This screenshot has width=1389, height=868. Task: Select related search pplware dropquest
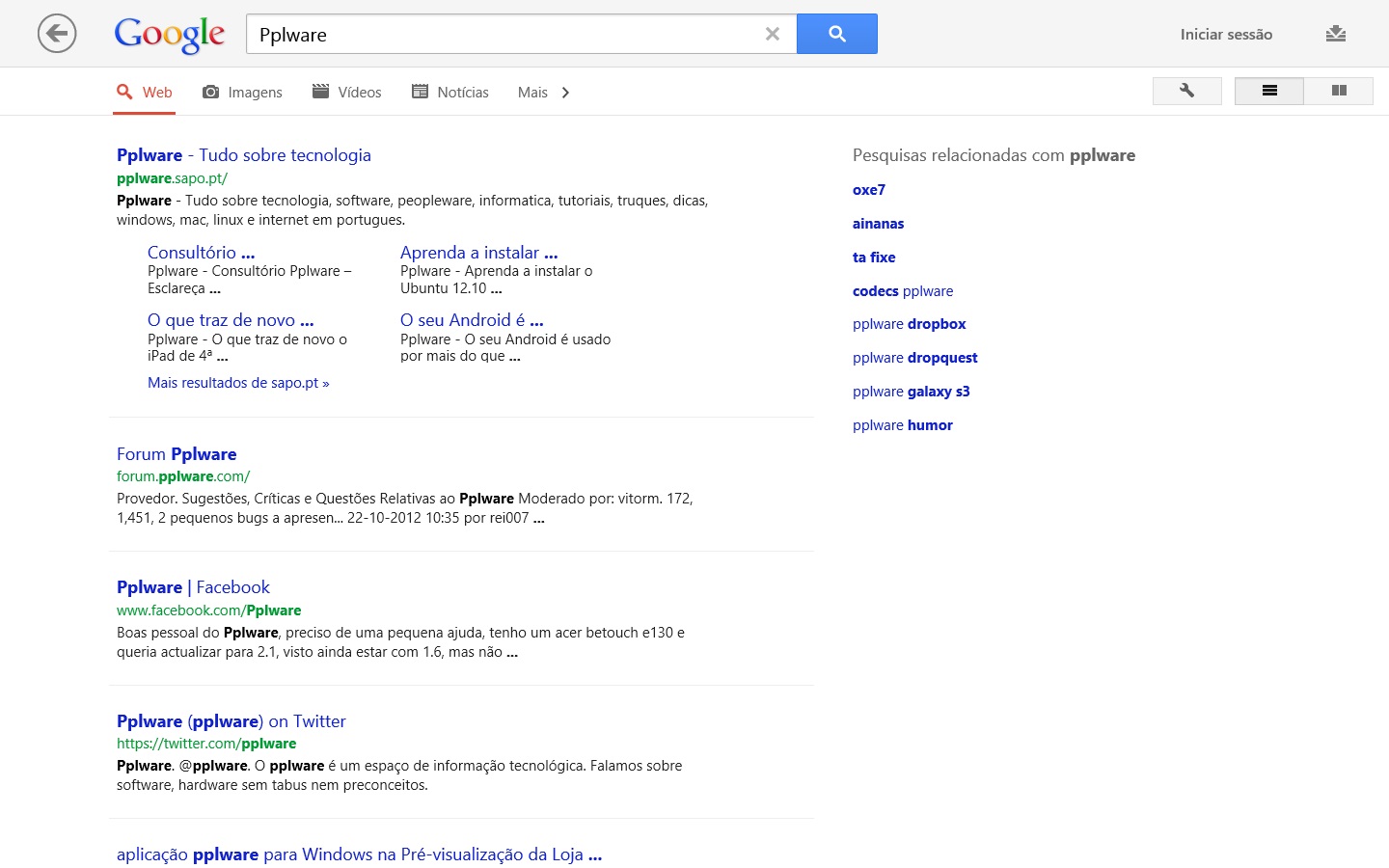(915, 358)
